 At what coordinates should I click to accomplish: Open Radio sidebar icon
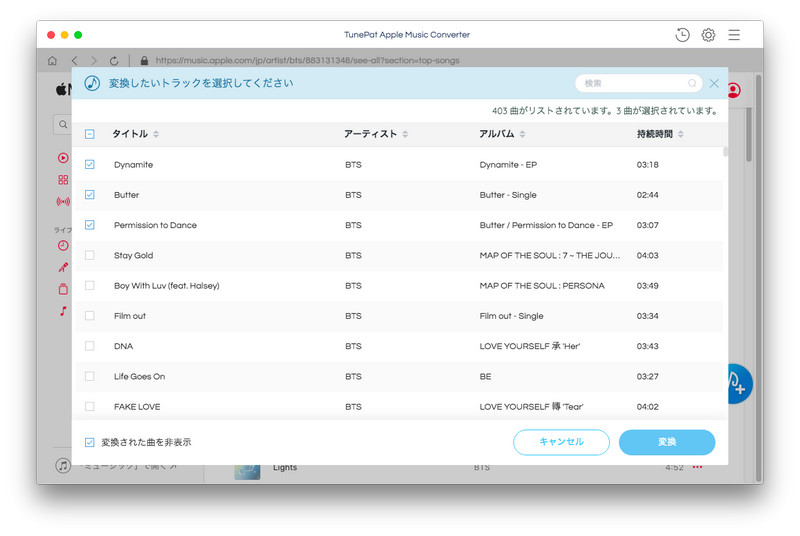pos(63,202)
